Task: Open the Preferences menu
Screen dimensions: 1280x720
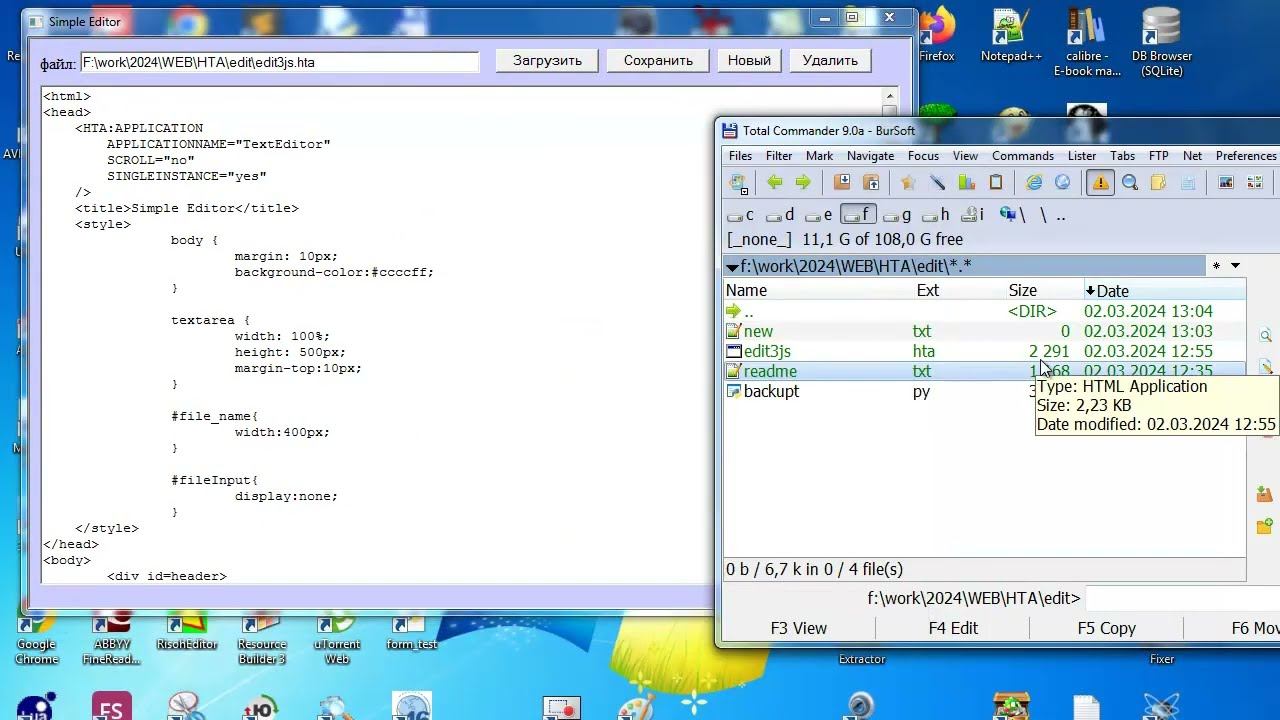Action: pos(1246,156)
